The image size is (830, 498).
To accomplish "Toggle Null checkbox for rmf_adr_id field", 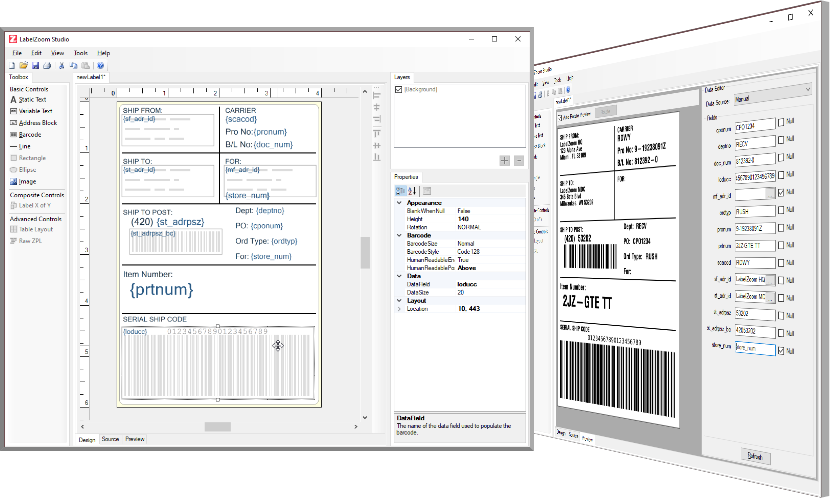I will pyautogui.click(x=781, y=193).
